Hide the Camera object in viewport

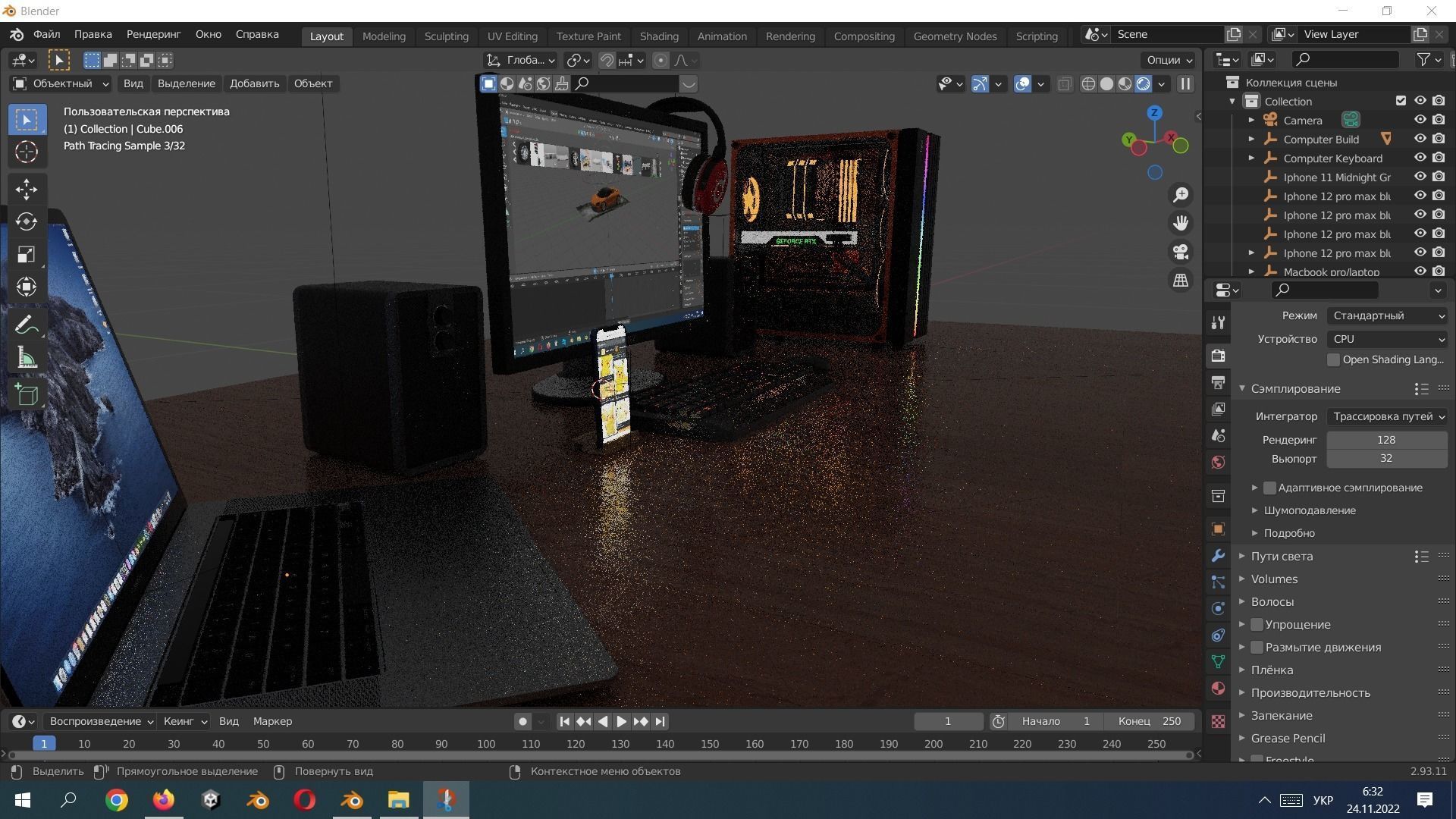click(1420, 120)
